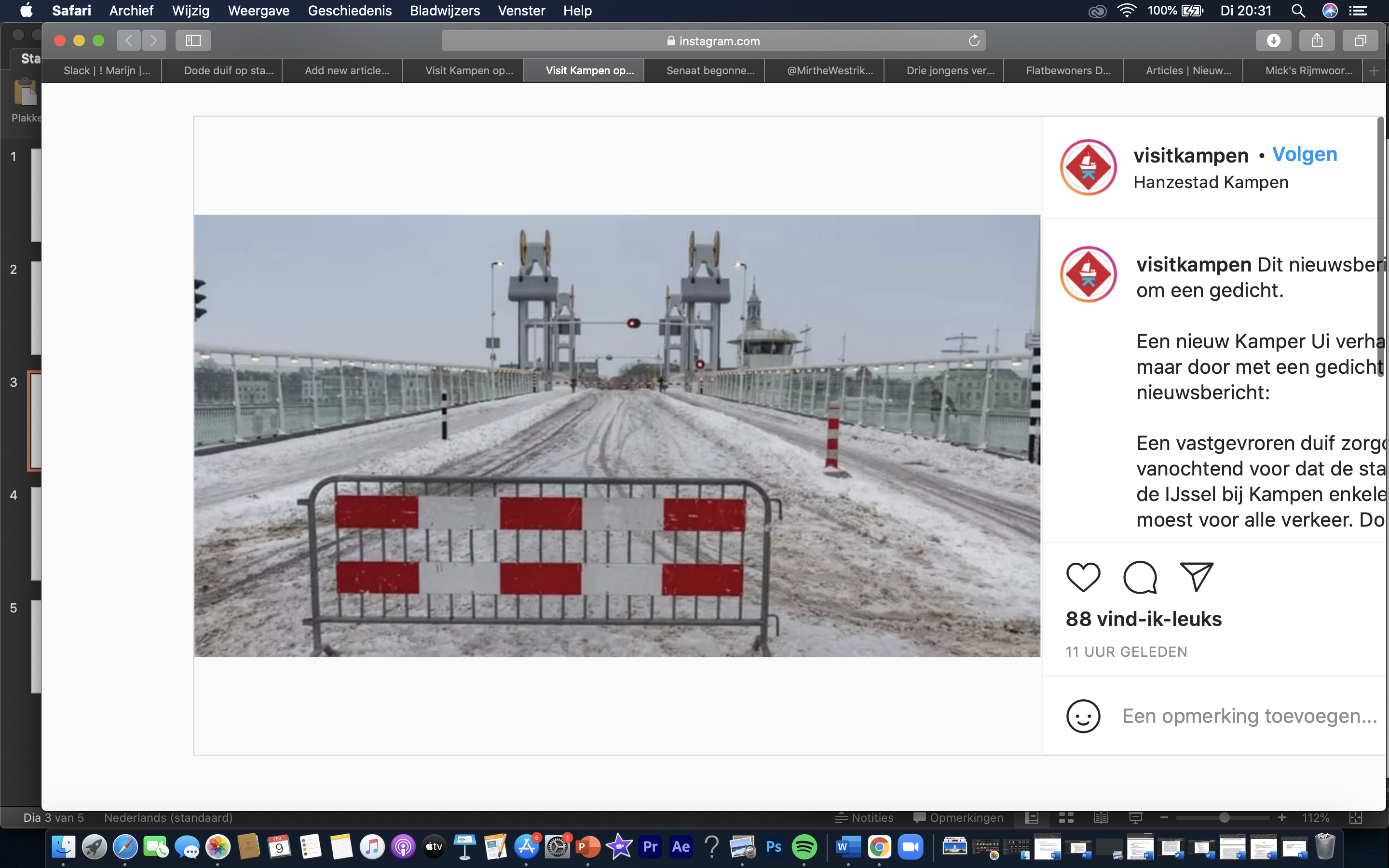Reload the page using the refresh icon
Viewport: 1389px width, 868px height.
point(973,41)
